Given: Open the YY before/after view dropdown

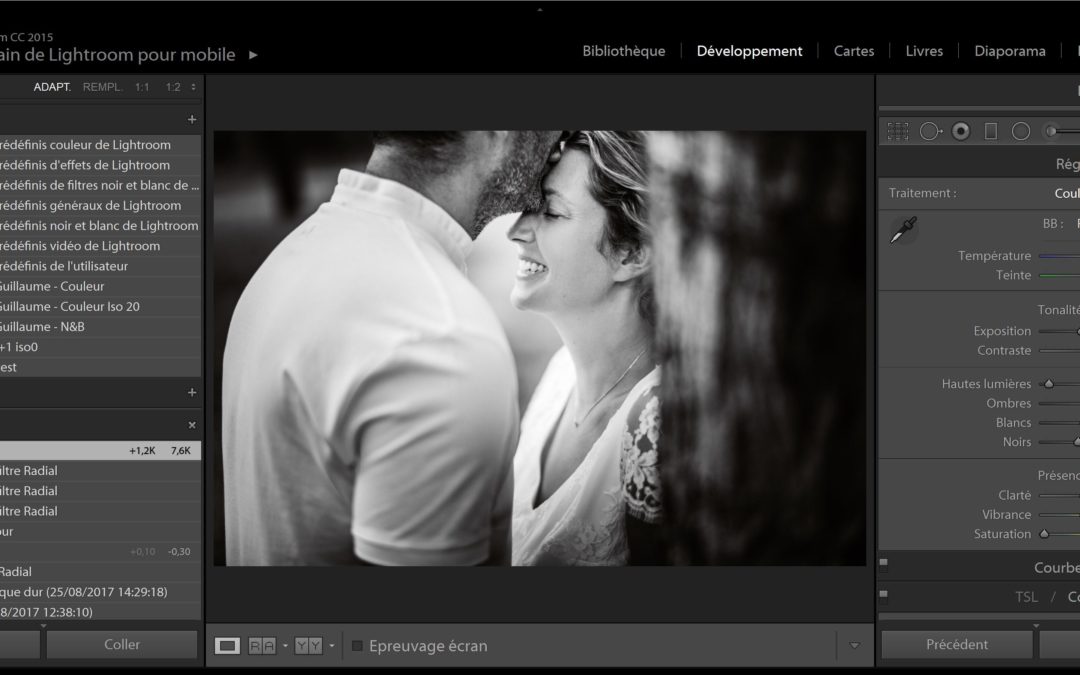Looking at the screenshot, I should (331, 646).
